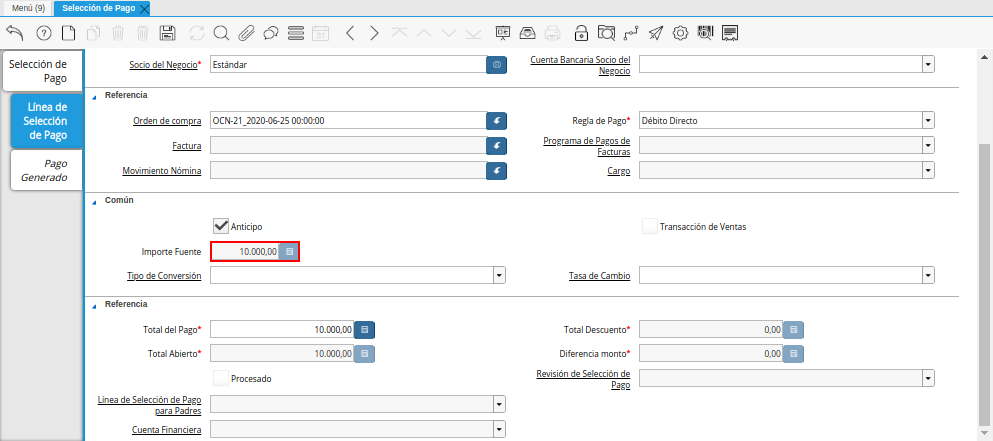993x441 pixels.
Task: Open the help question mark icon
Action: pyautogui.click(x=43, y=33)
